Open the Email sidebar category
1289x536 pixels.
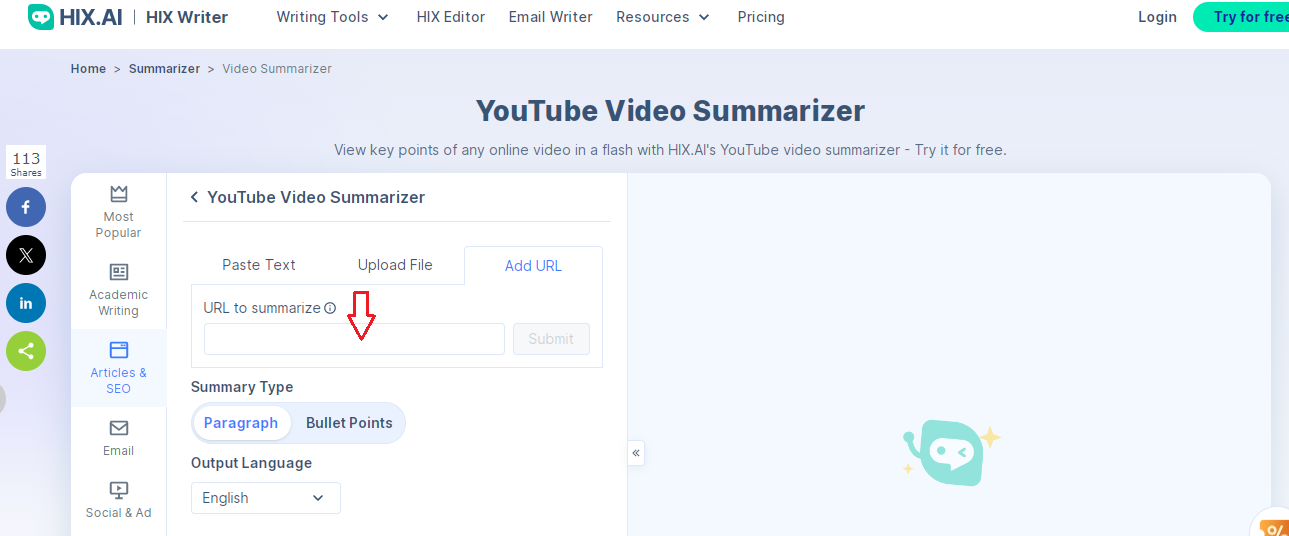118,438
